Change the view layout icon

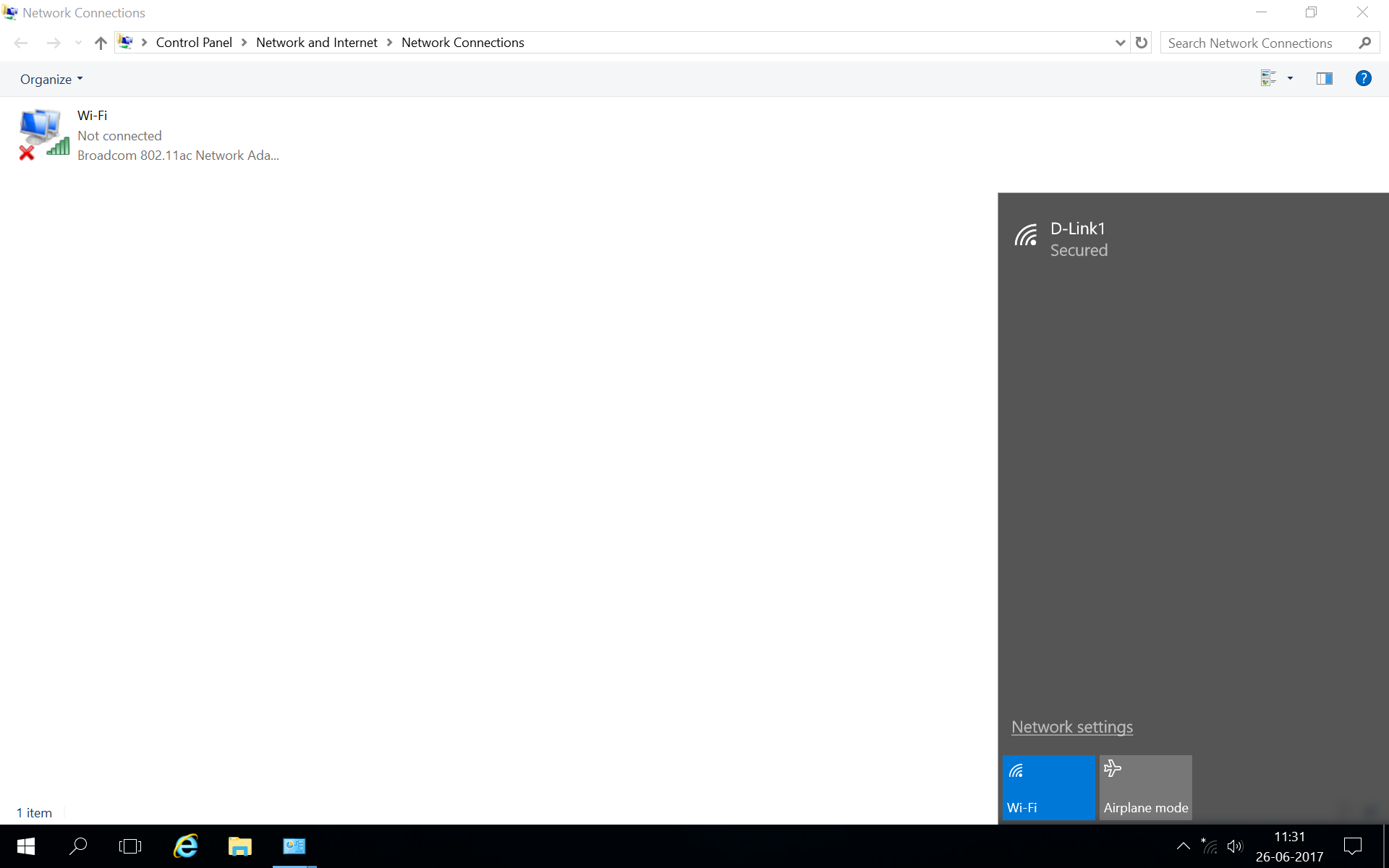[1268, 78]
